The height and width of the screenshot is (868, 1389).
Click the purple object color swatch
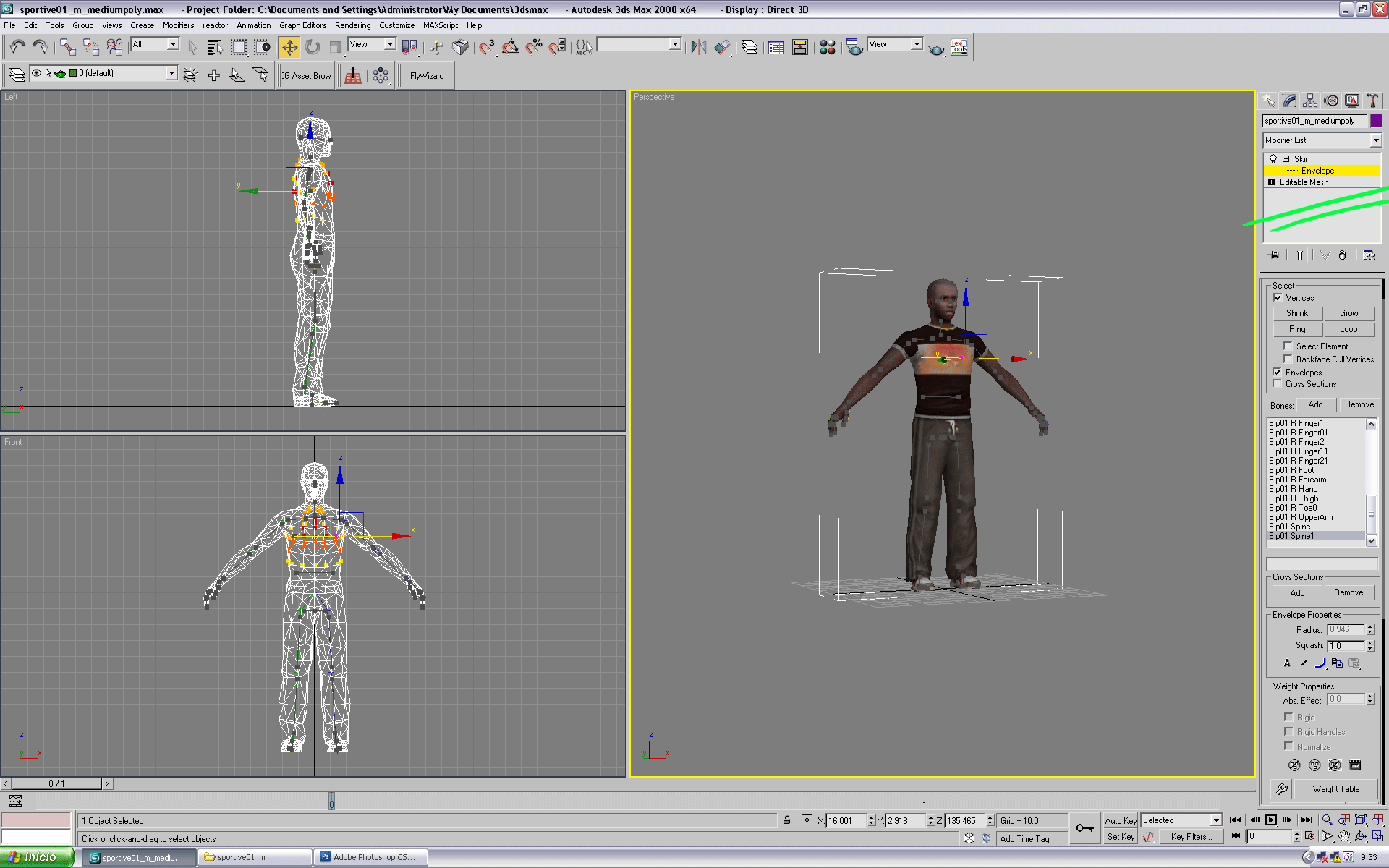click(x=1376, y=121)
